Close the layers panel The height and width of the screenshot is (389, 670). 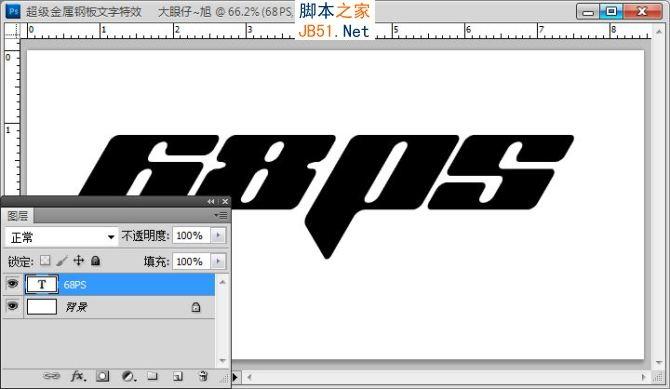coord(225,201)
